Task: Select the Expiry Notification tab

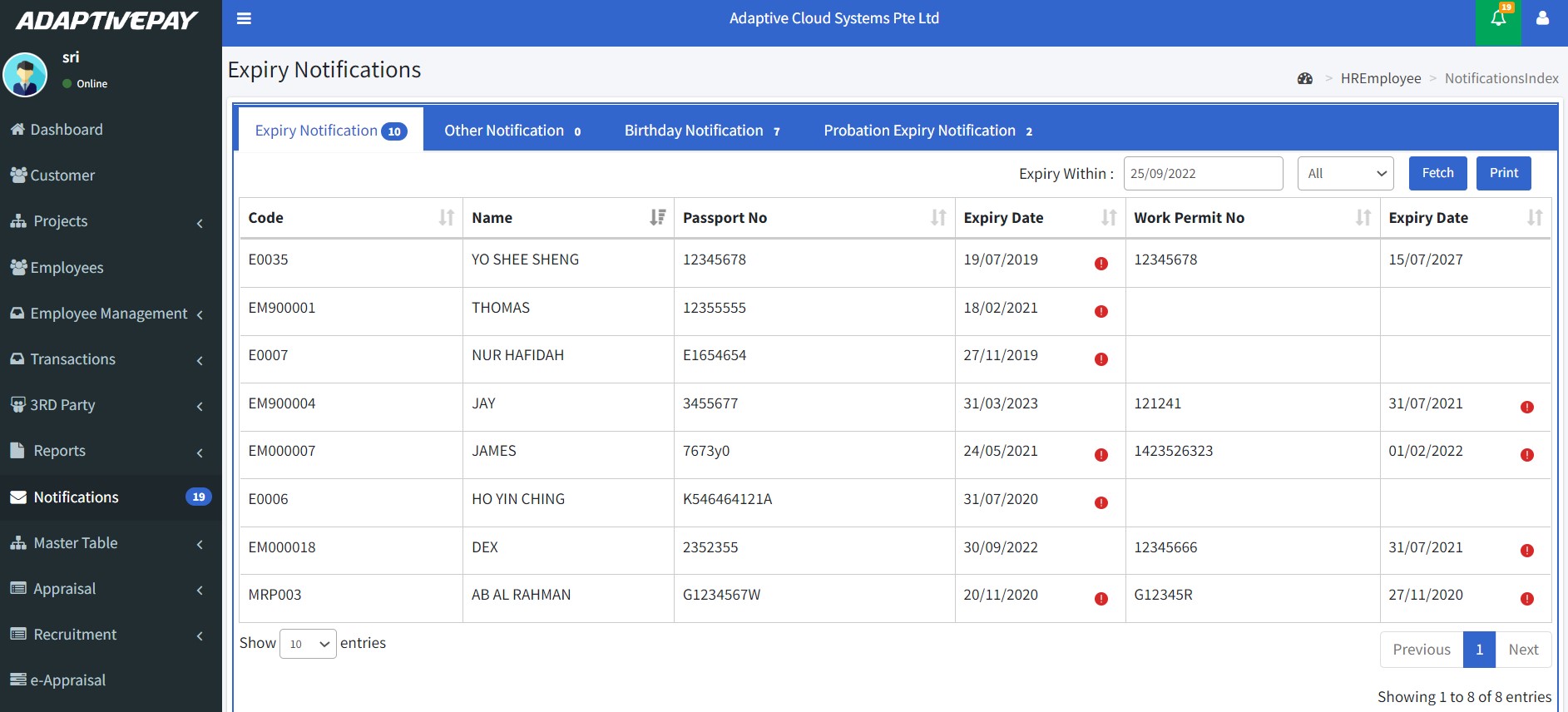Action: tap(330, 131)
